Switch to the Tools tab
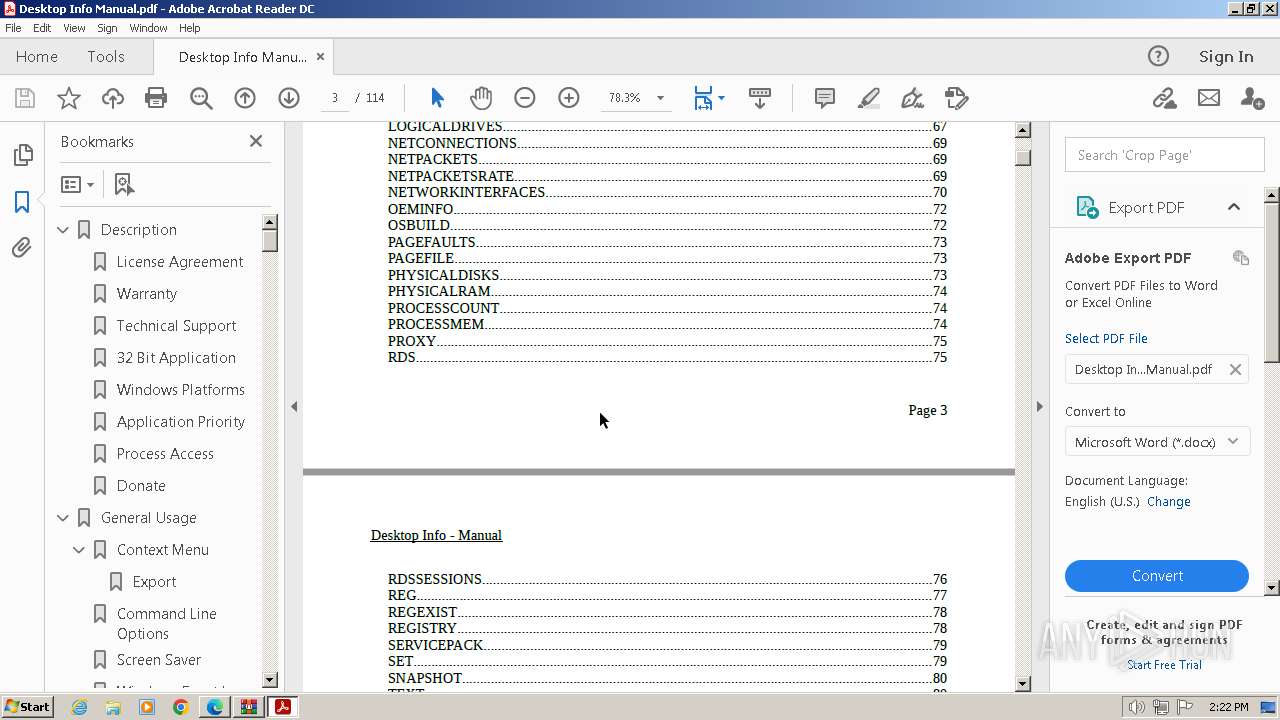The image size is (1280, 720). [x=106, y=57]
